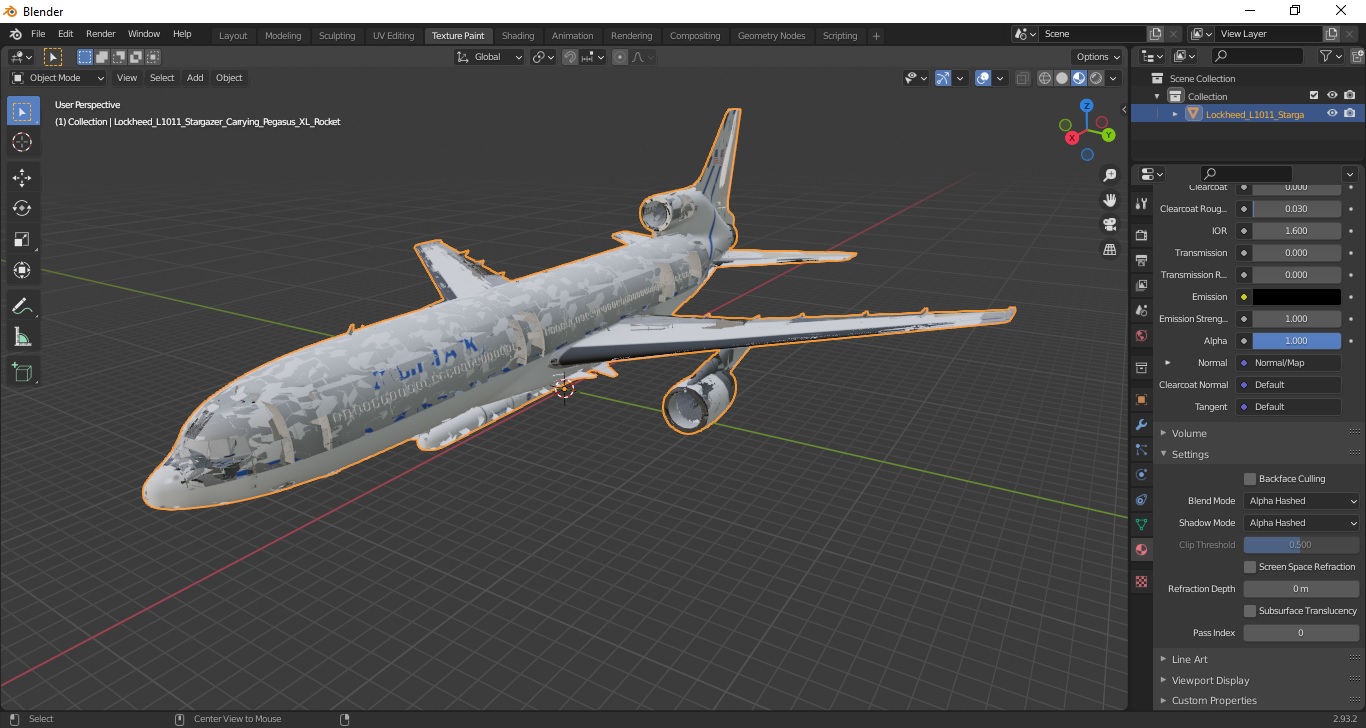
Task: Adjust the Alpha slider field
Action: pyautogui.click(x=1297, y=341)
